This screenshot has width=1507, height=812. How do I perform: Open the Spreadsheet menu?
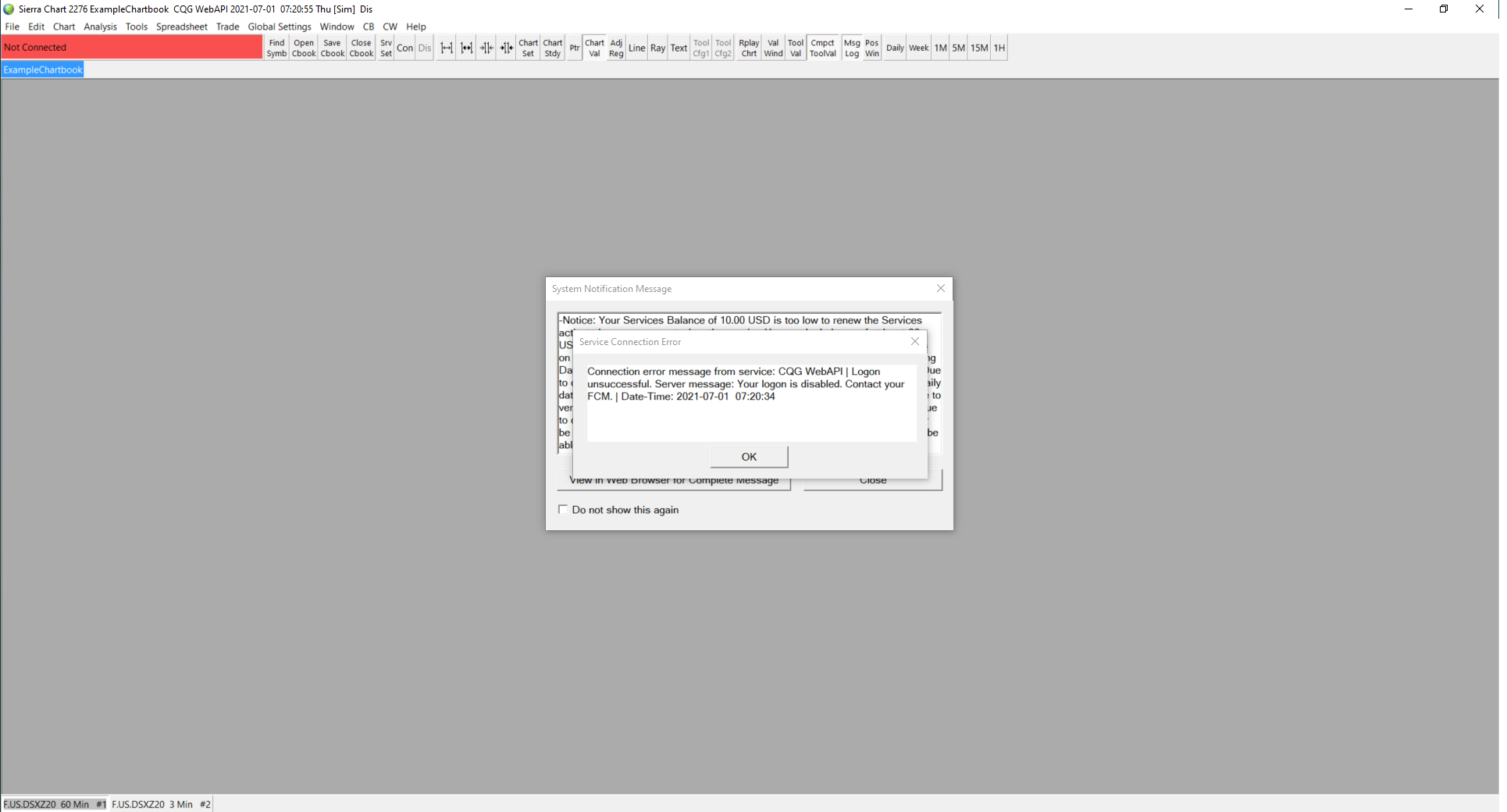click(x=182, y=27)
